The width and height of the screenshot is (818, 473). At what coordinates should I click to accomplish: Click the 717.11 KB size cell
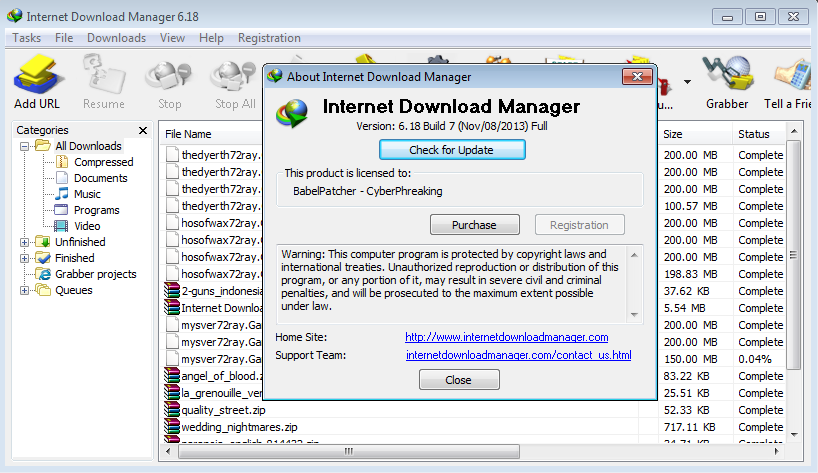pyautogui.click(x=690, y=427)
